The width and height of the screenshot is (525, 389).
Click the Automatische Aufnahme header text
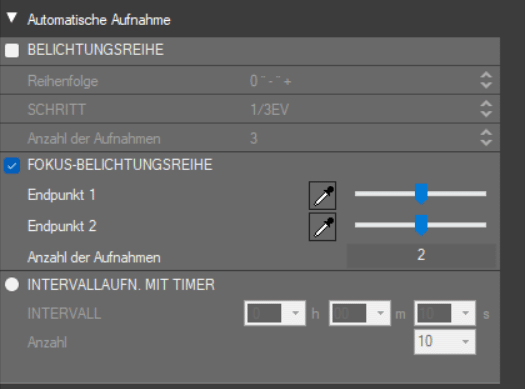(x=99, y=20)
